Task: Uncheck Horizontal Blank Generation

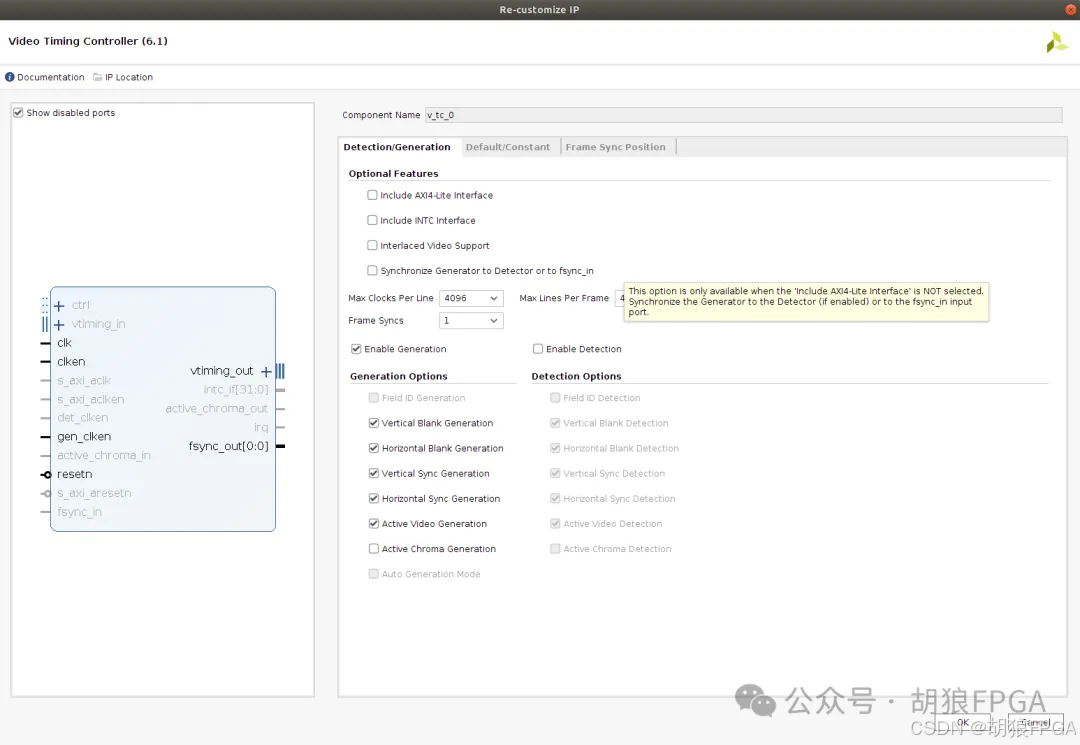Action: [374, 448]
